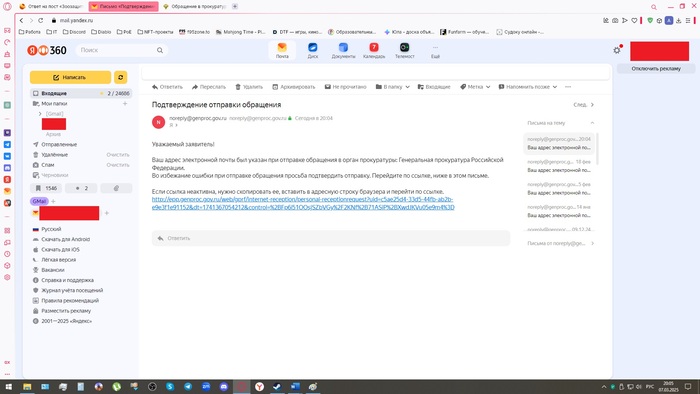Refresh mail with the yellow reload icon
The width and height of the screenshot is (700, 394).
[x=121, y=77]
